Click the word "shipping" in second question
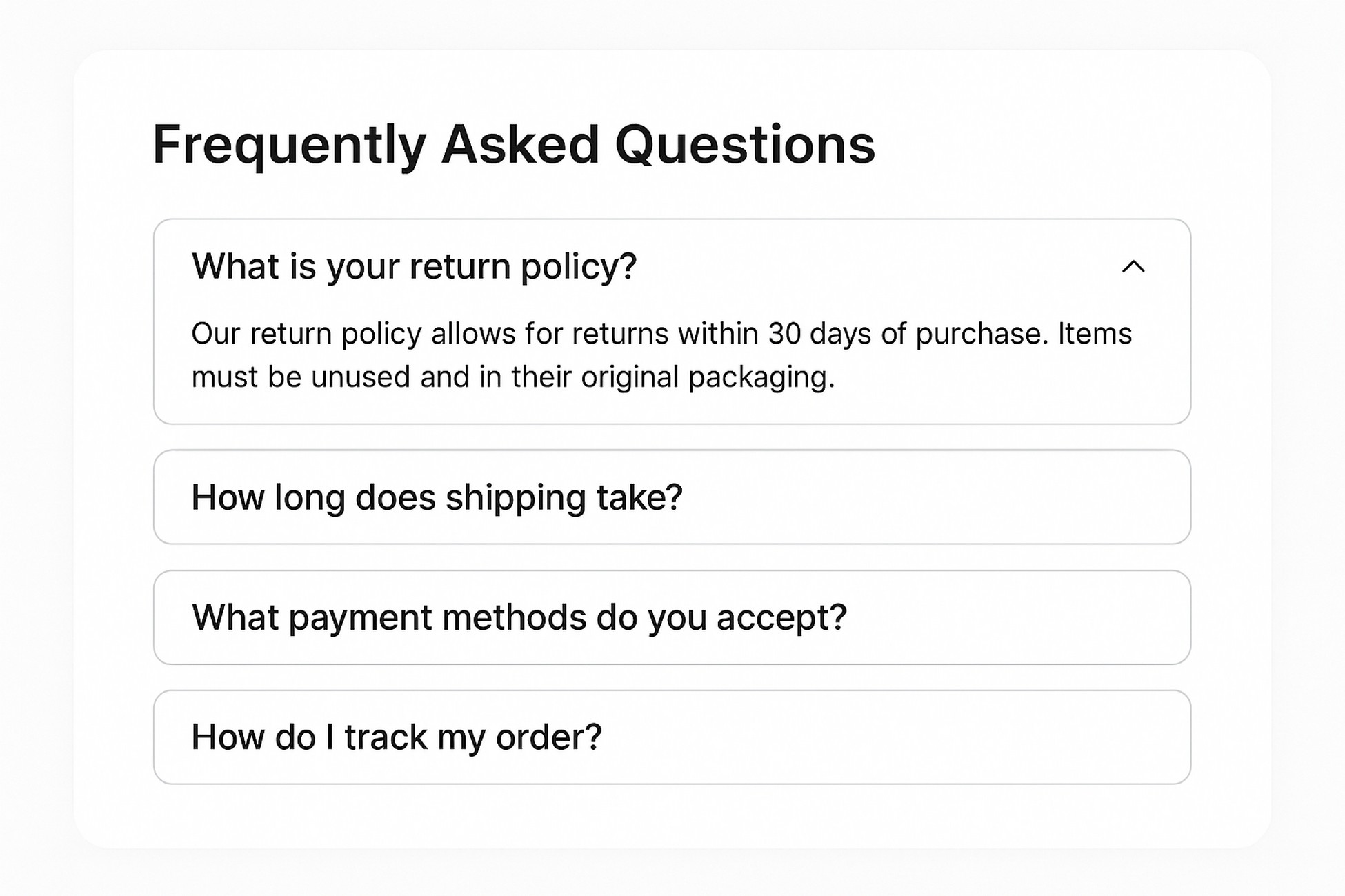The image size is (1345, 896). point(515,498)
